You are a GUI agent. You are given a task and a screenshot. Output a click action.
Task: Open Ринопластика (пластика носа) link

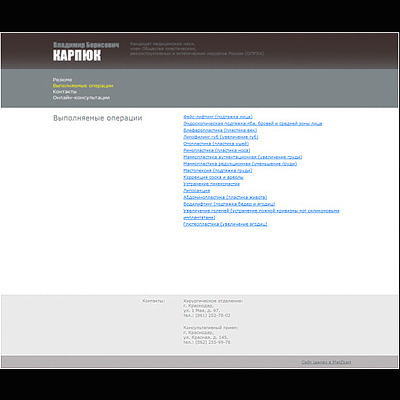tap(217, 150)
